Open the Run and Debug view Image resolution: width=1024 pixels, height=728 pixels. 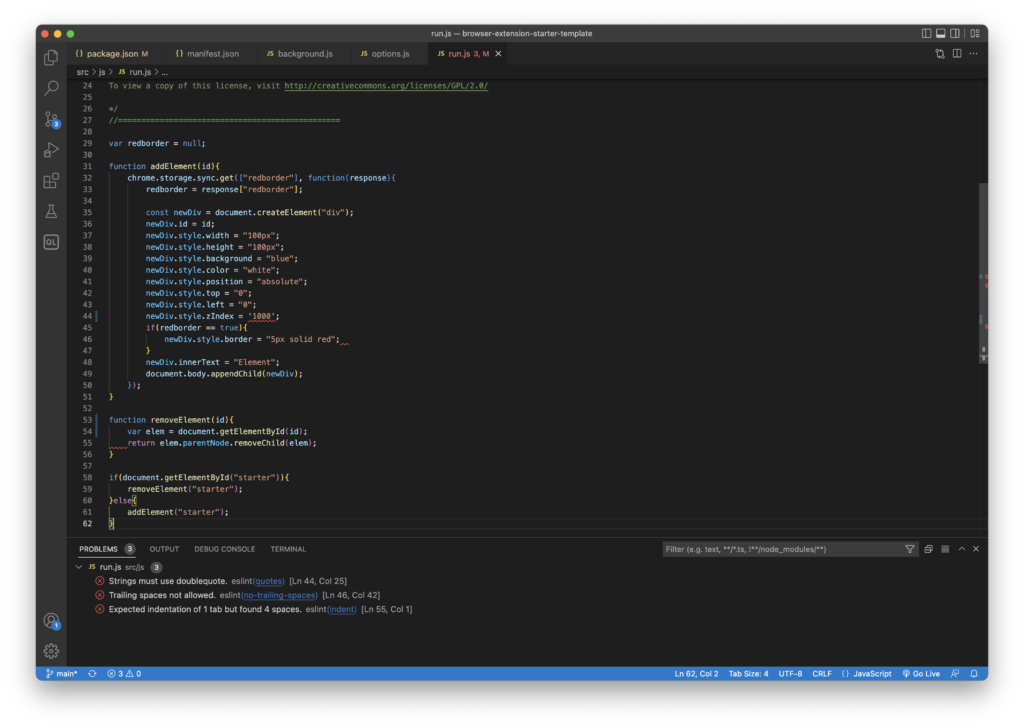click(x=51, y=150)
